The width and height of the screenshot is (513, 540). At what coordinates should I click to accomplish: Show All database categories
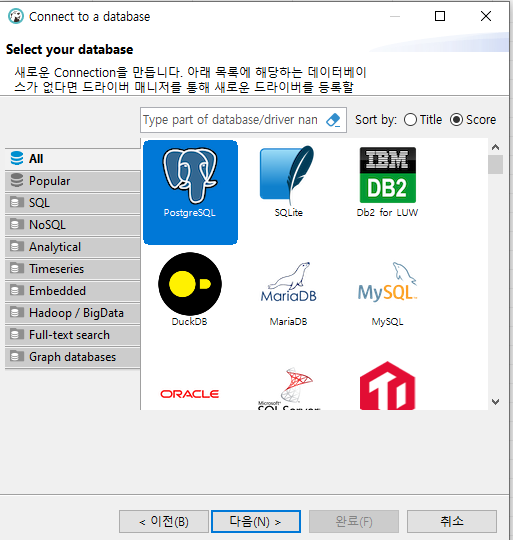[x=73, y=159]
